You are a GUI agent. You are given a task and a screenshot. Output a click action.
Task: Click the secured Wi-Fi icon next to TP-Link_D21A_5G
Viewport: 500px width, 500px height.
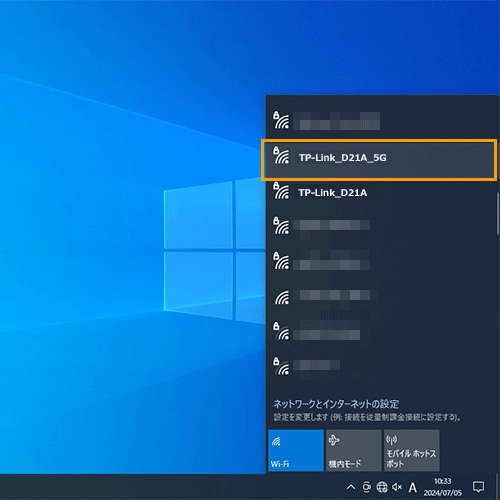point(281,155)
